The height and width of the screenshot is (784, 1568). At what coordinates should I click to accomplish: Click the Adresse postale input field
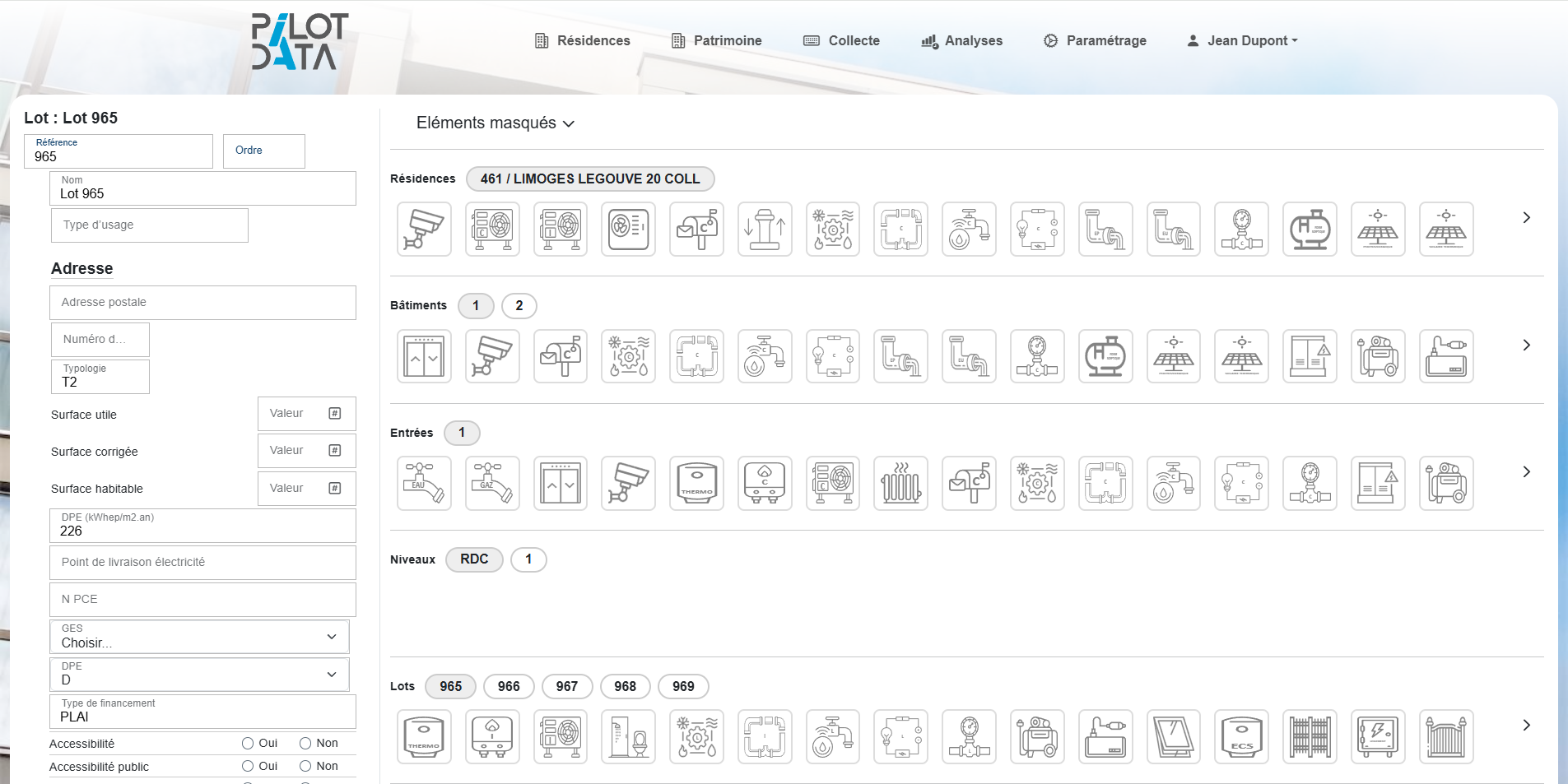pyautogui.click(x=202, y=303)
